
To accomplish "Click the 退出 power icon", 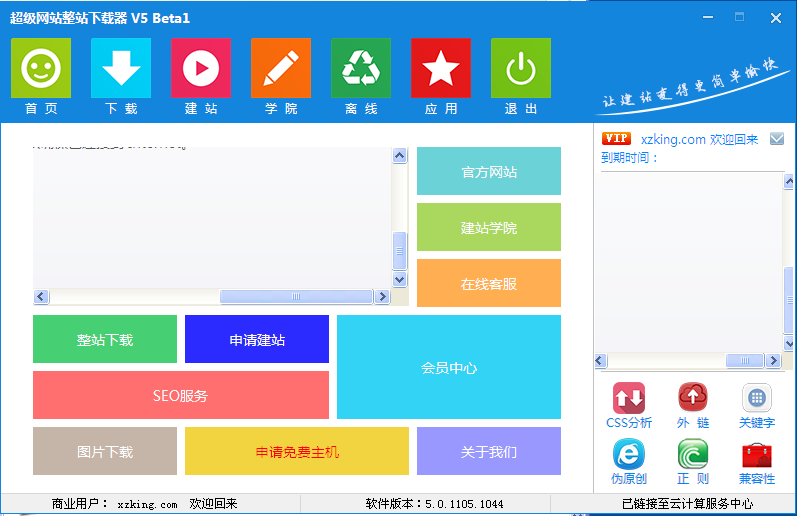I will (521, 68).
